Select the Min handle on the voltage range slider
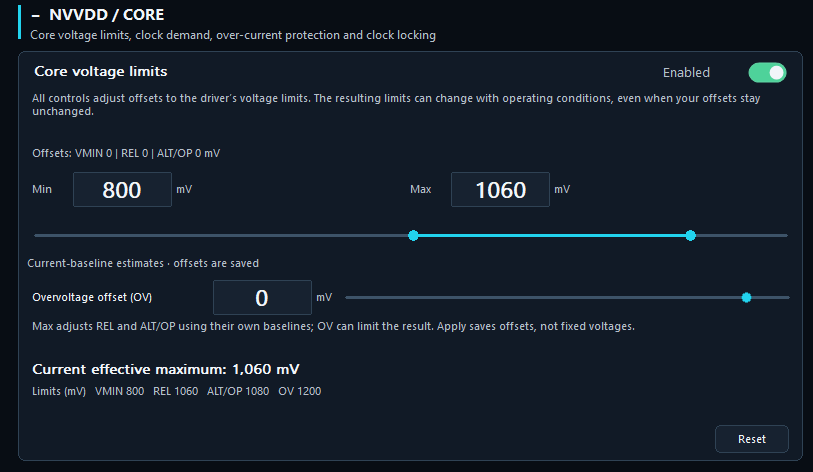 click(x=413, y=235)
